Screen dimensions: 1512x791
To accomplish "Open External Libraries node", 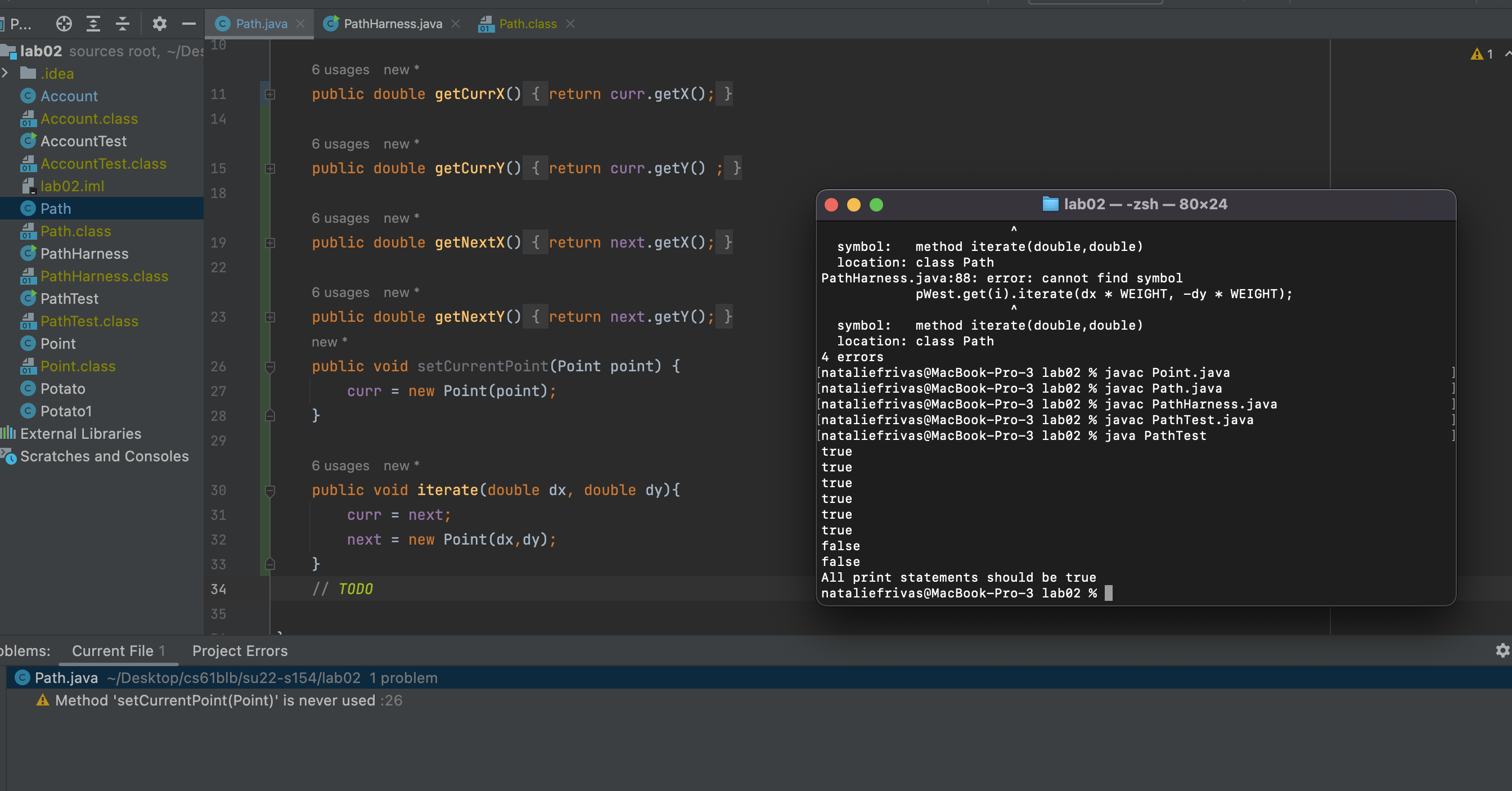I will tap(80, 433).
